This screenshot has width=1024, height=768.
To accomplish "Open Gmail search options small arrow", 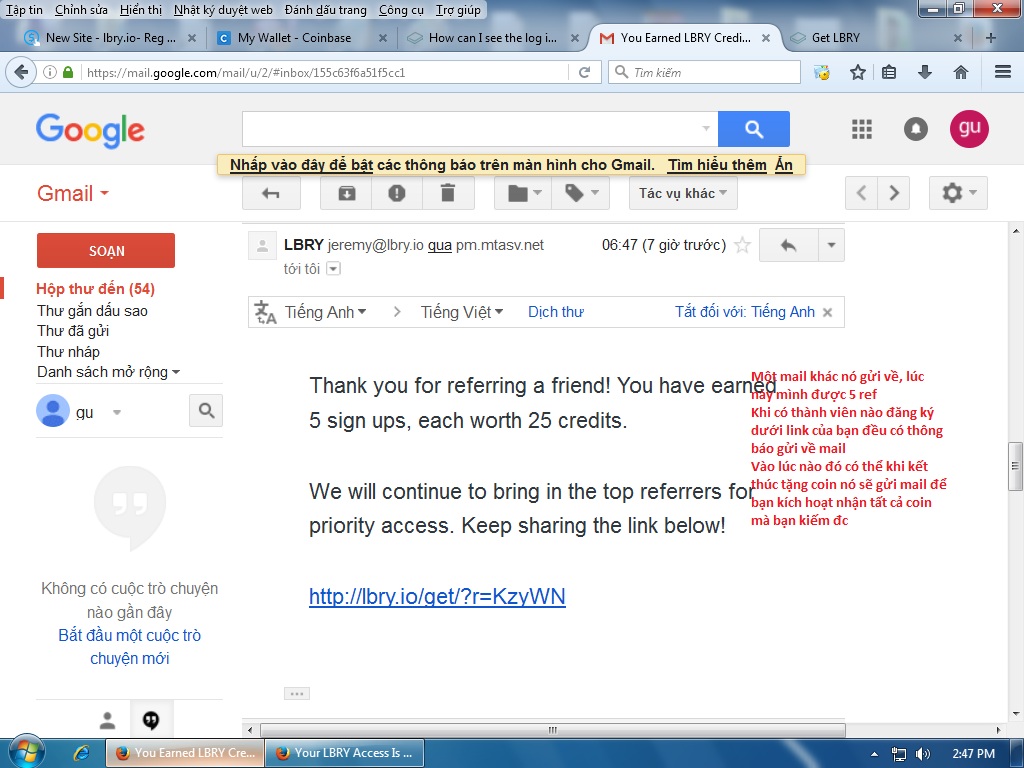I will point(706,129).
